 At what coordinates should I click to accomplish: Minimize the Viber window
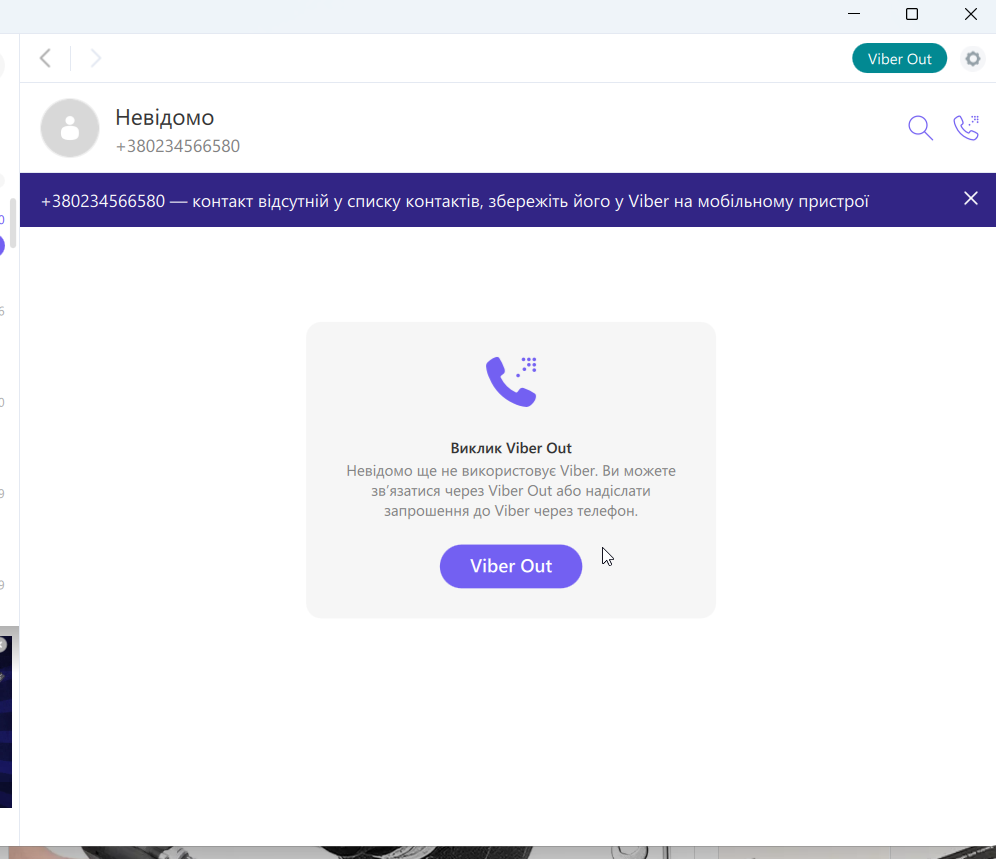[854, 14]
